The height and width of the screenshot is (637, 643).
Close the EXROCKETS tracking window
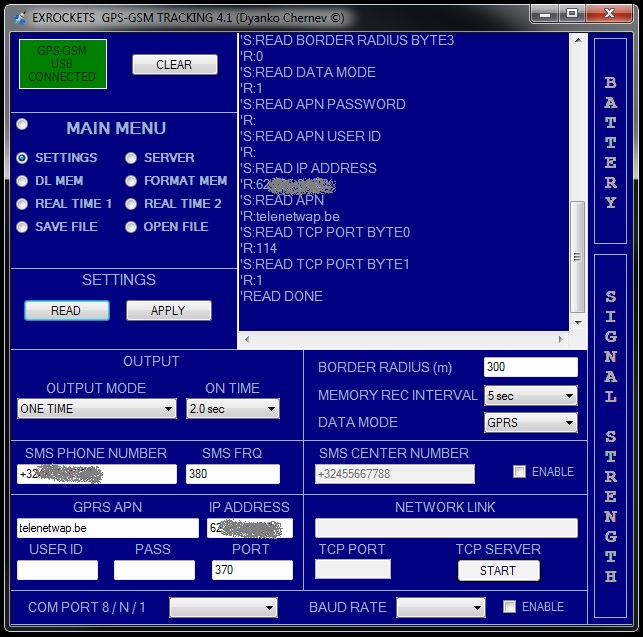609,14
